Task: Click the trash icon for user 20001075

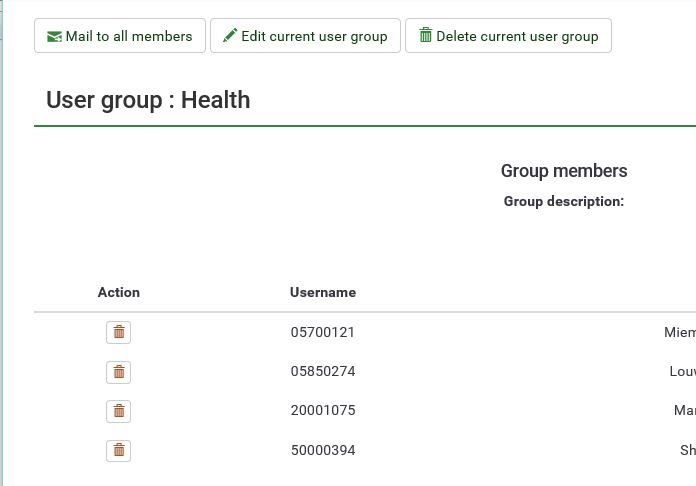Action: pyautogui.click(x=118, y=411)
